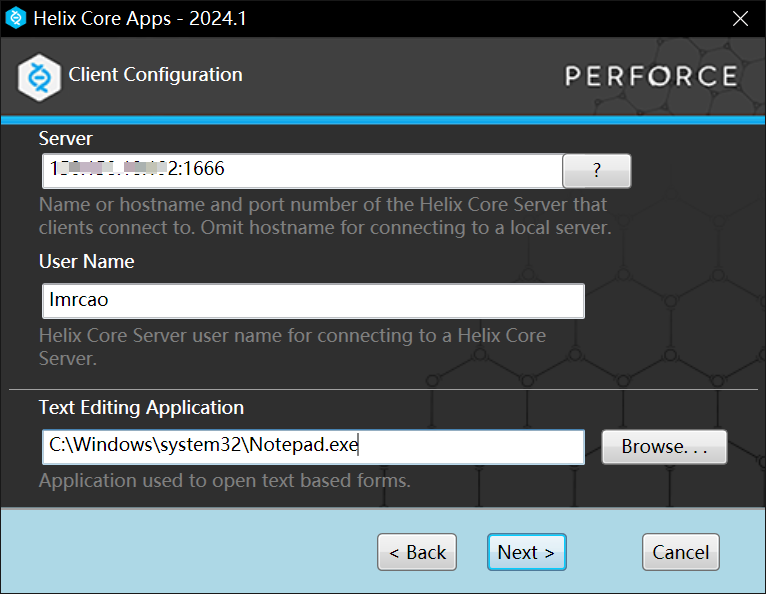The width and height of the screenshot is (766, 594).
Task: Cancel the installer
Action: pyautogui.click(x=681, y=552)
